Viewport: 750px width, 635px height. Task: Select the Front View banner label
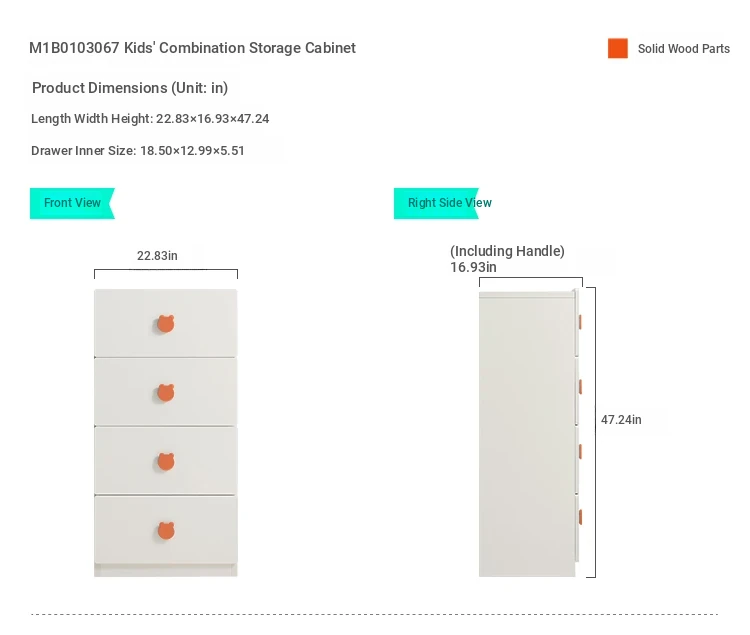click(72, 203)
